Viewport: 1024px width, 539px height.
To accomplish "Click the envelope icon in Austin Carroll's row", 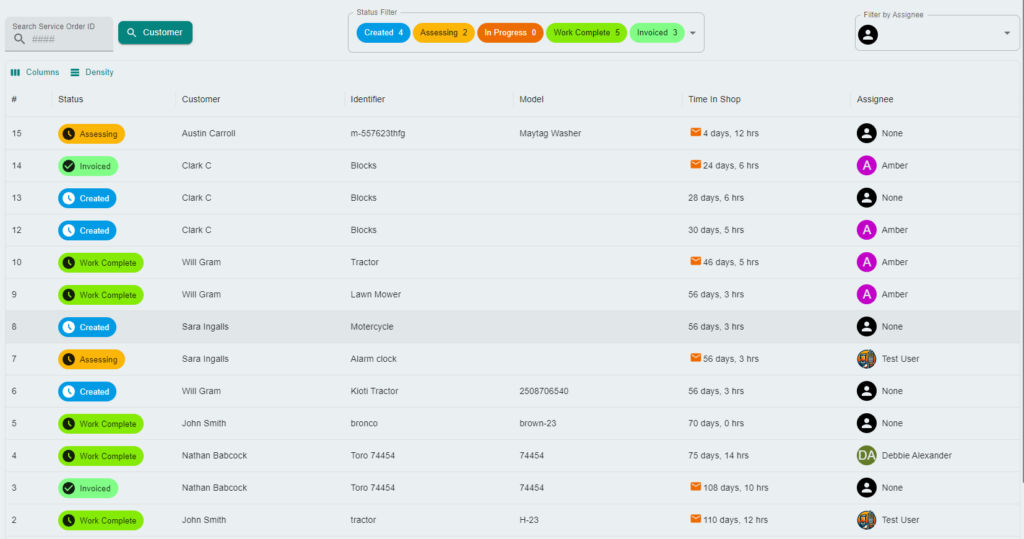I will click(x=696, y=132).
